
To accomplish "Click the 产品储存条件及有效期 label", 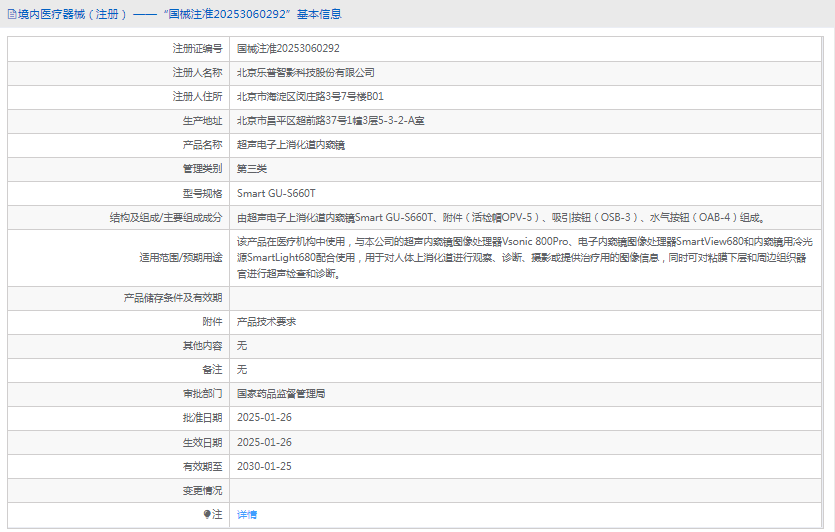I will (173, 298).
